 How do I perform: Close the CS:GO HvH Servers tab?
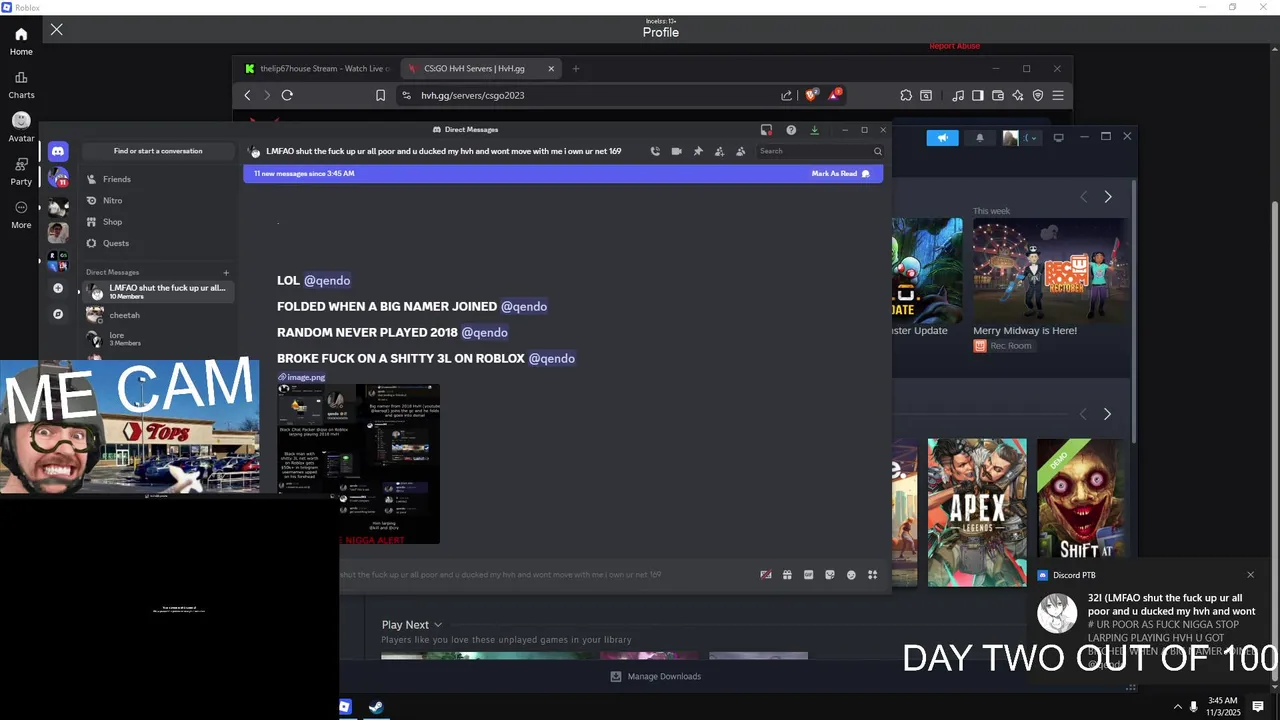click(x=551, y=69)
